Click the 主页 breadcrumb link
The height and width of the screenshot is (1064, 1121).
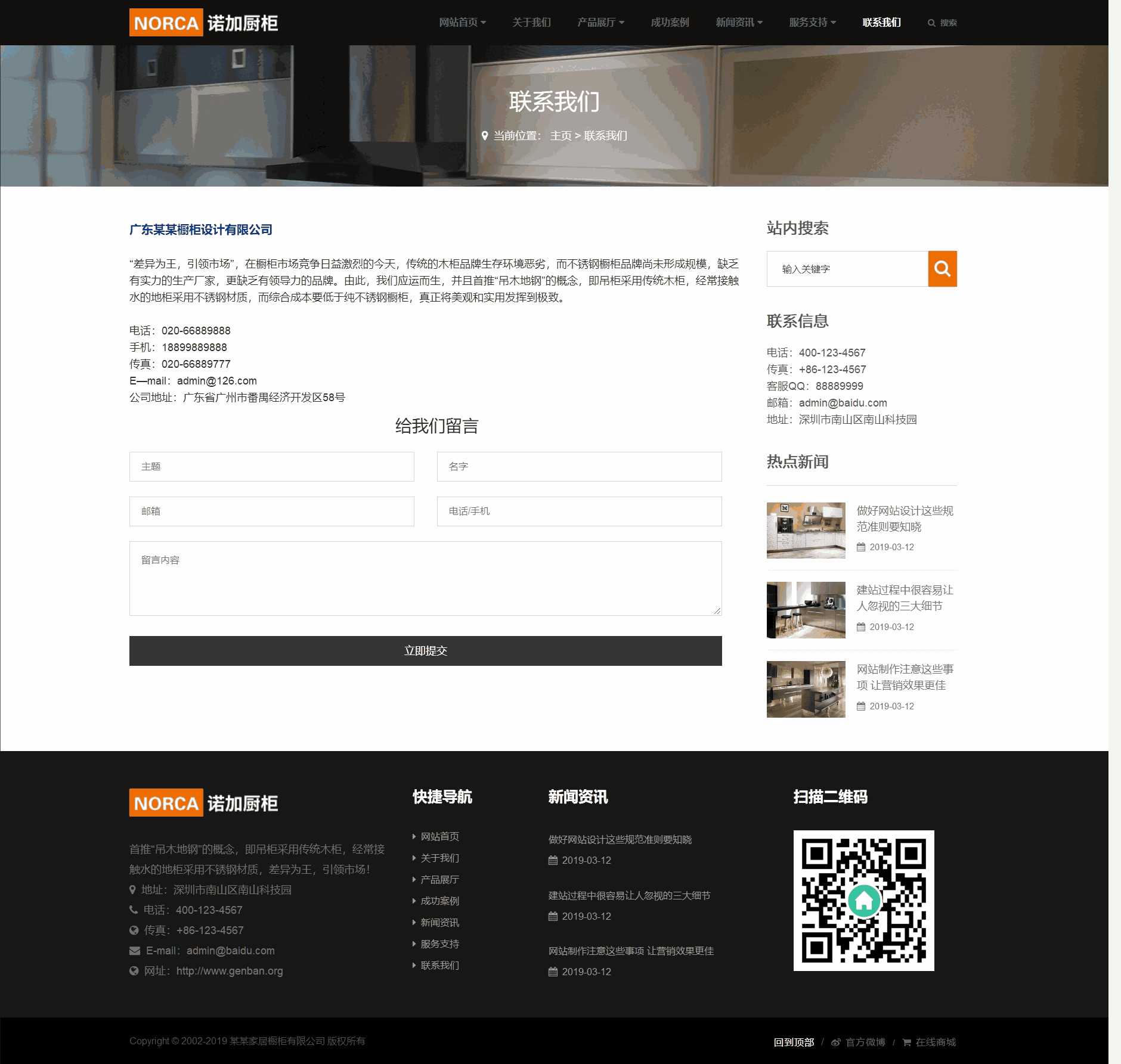pos(560,136)
